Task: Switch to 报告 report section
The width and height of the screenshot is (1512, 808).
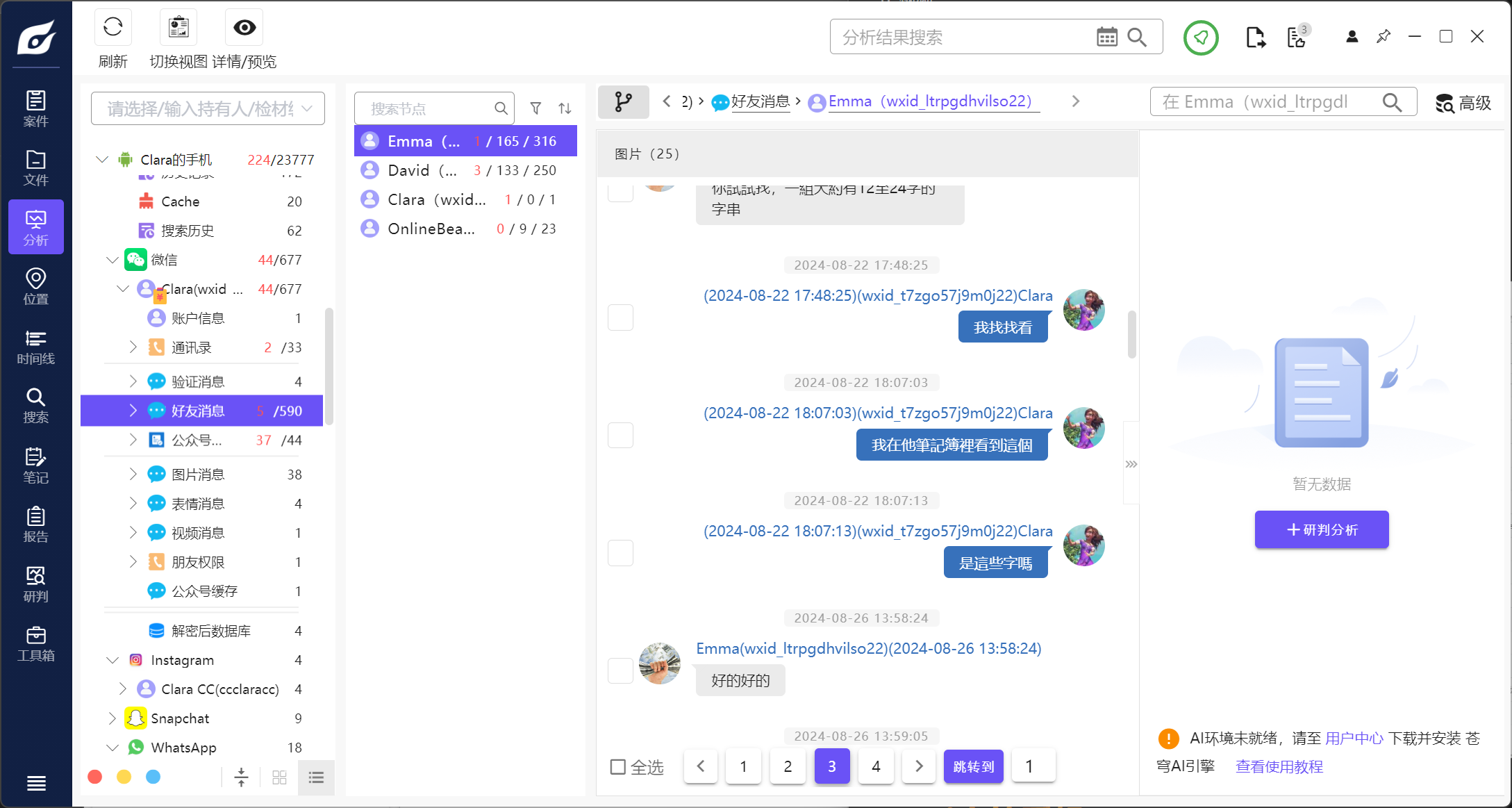Action: tap(35, 525)
